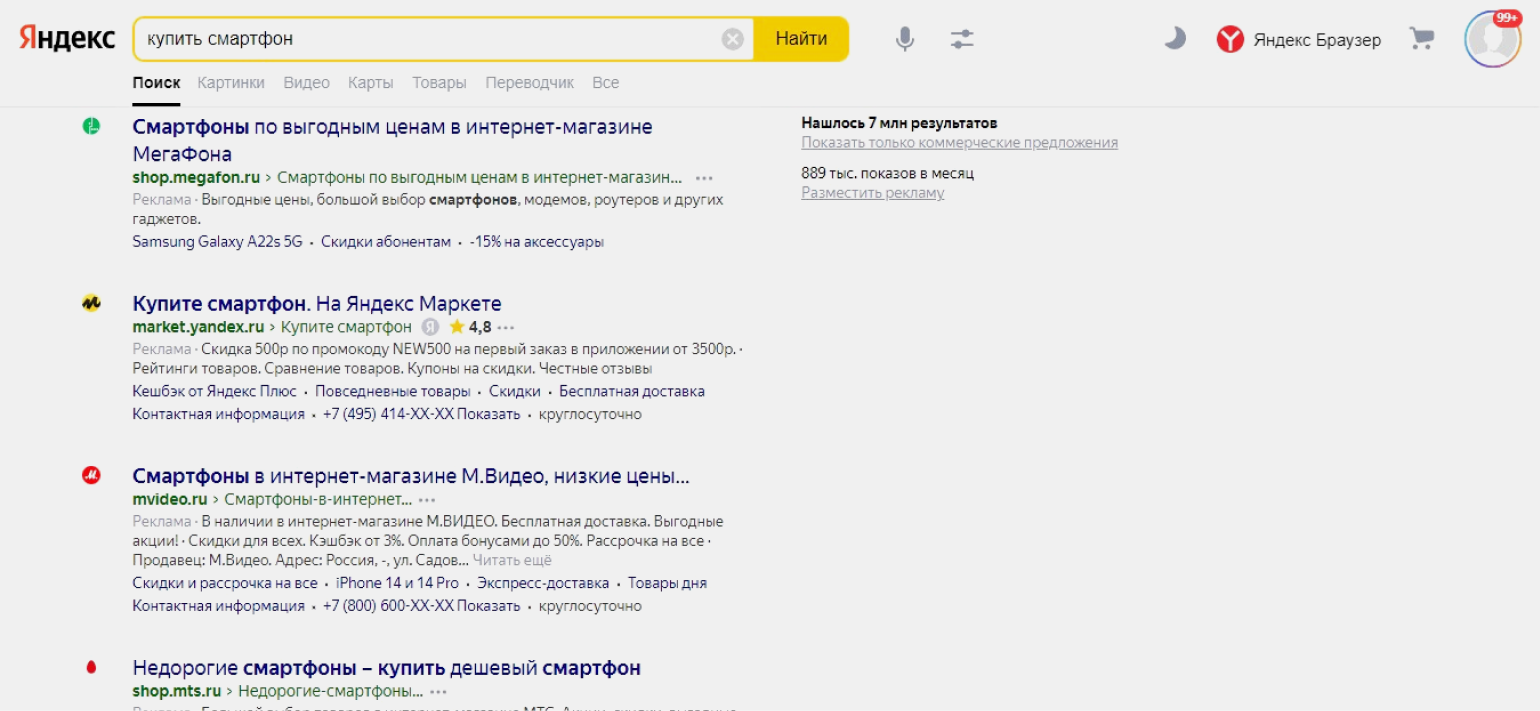Screen dimensions: 1540x711
Task: Open more options dots for shop.mts.ru
Action: (x=438, y=691)
